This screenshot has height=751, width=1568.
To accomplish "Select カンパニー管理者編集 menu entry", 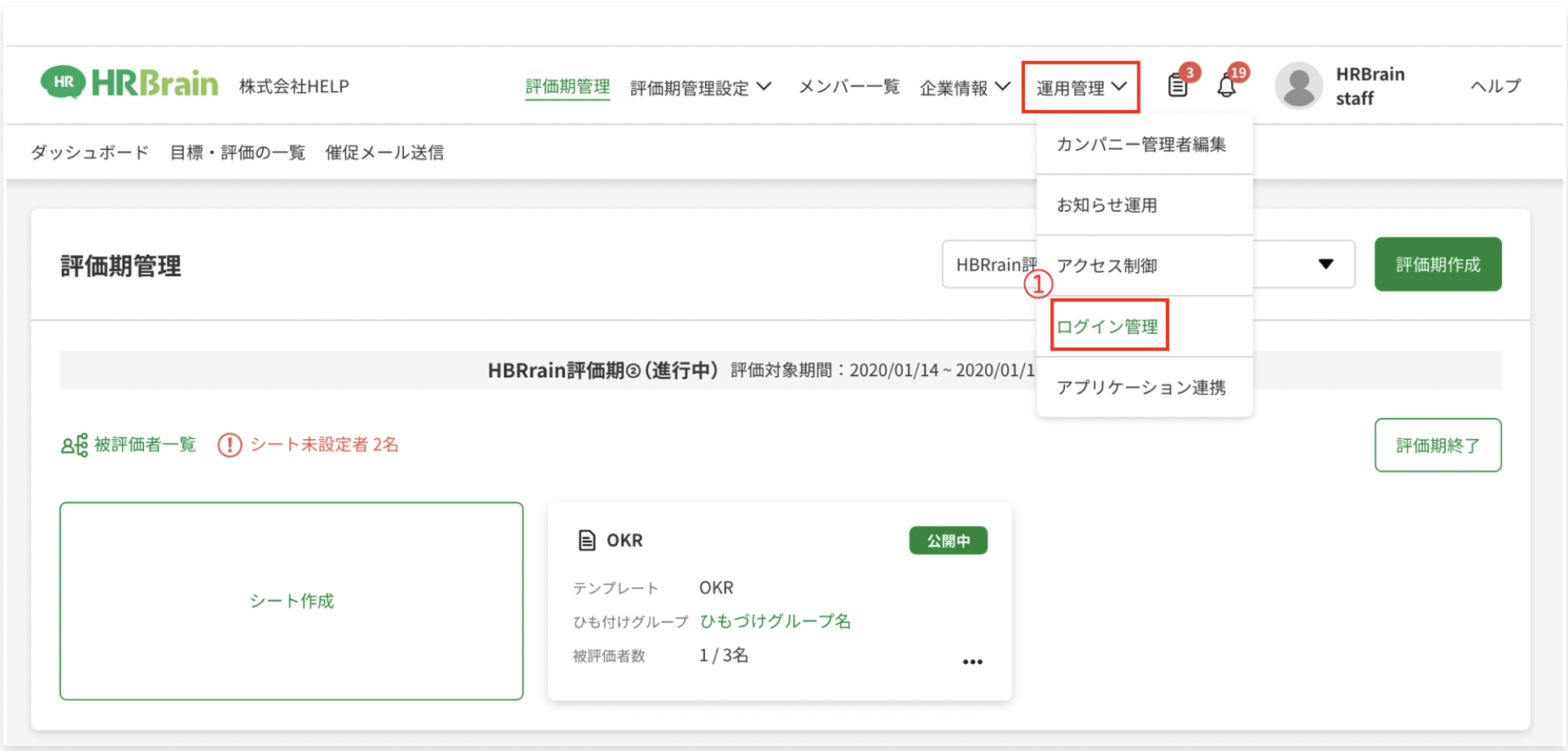I will click(x=1141, y=145).
